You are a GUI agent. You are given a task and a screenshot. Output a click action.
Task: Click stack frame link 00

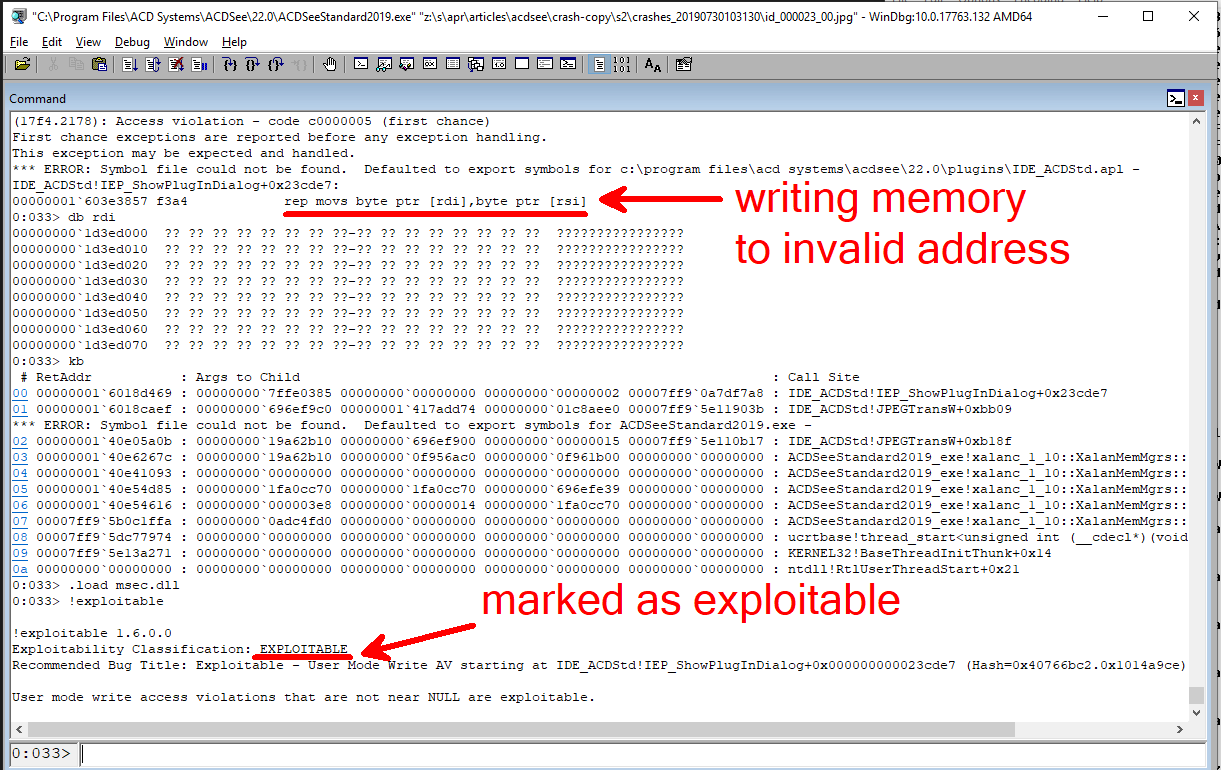(x=20, y=394)
